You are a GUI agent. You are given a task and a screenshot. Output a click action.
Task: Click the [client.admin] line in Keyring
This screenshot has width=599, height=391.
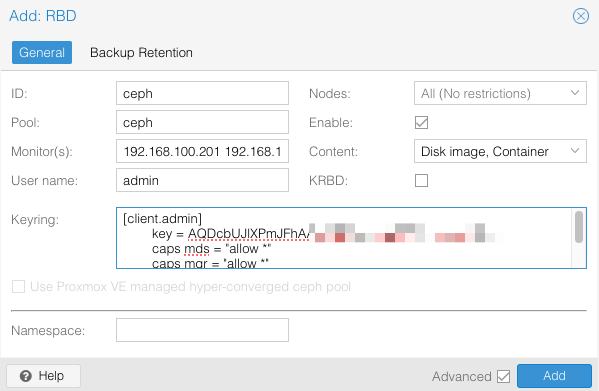(162, 219)
